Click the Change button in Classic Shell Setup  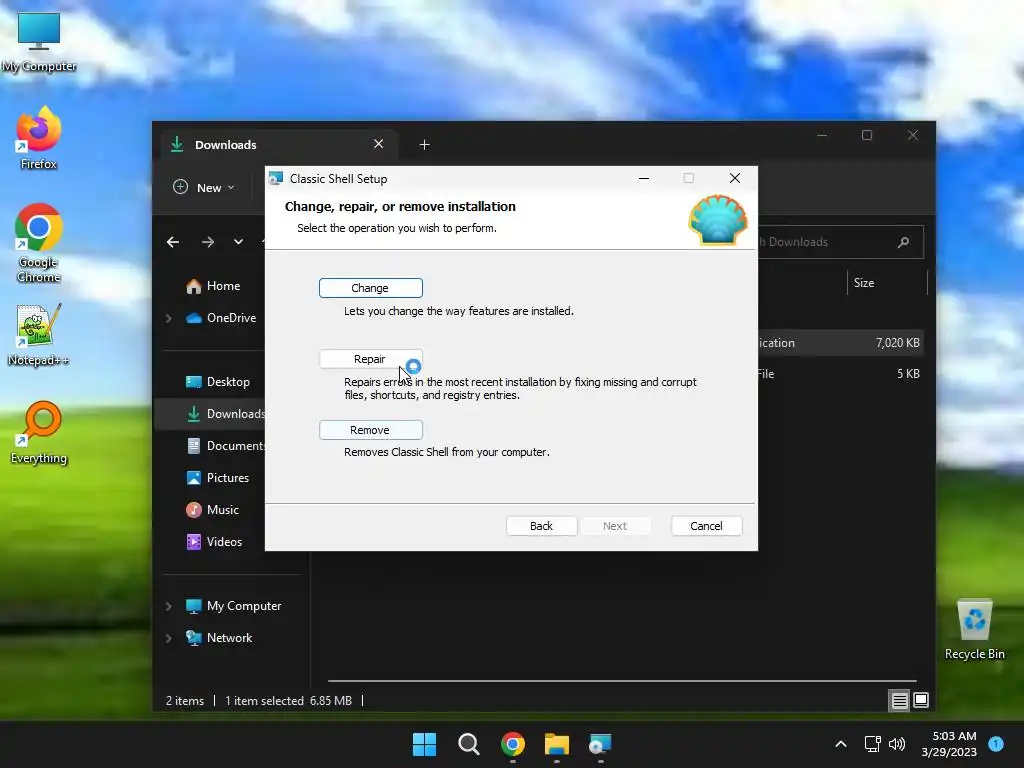(x=370, y=288)
